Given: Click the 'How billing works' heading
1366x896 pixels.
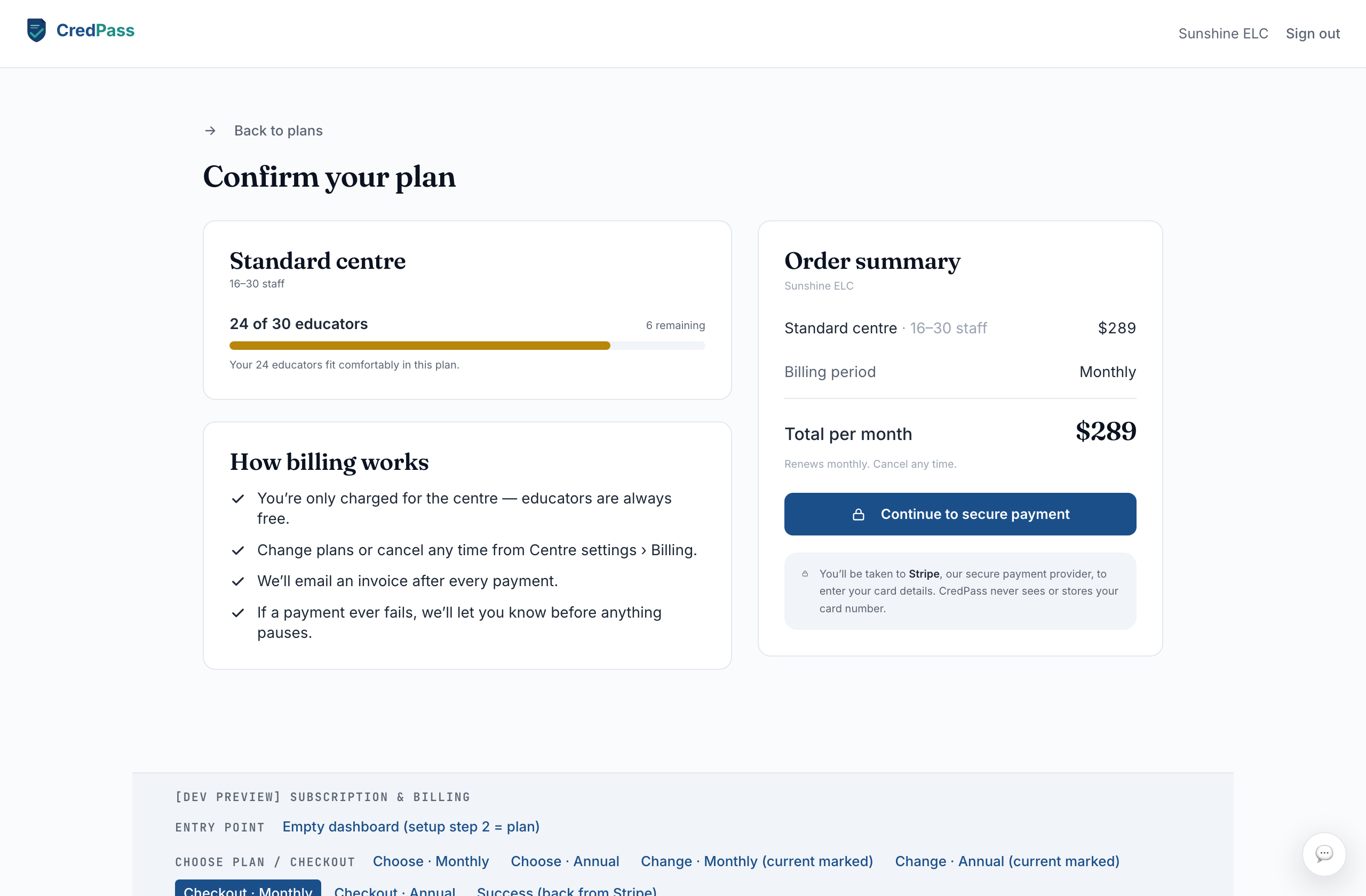Looking at the screenshot, I should [x=329, y=462].
